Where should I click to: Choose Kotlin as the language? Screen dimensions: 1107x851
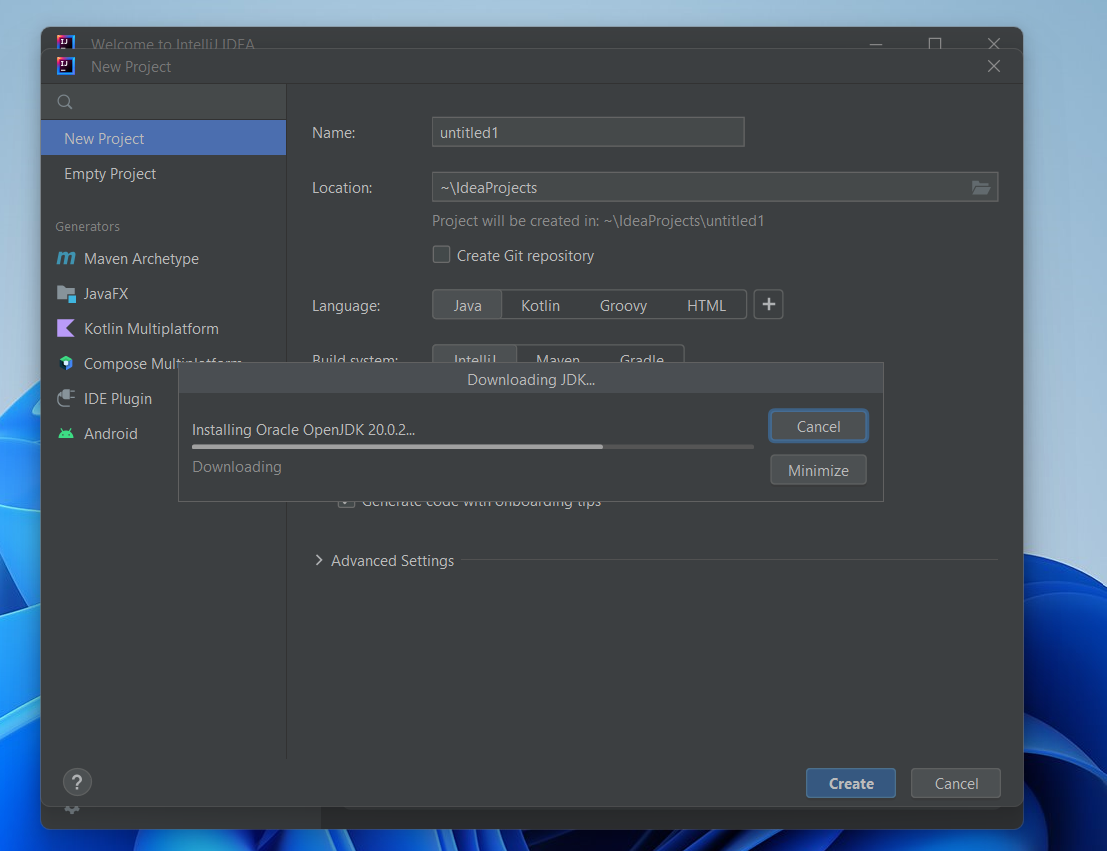pos(540,305)
